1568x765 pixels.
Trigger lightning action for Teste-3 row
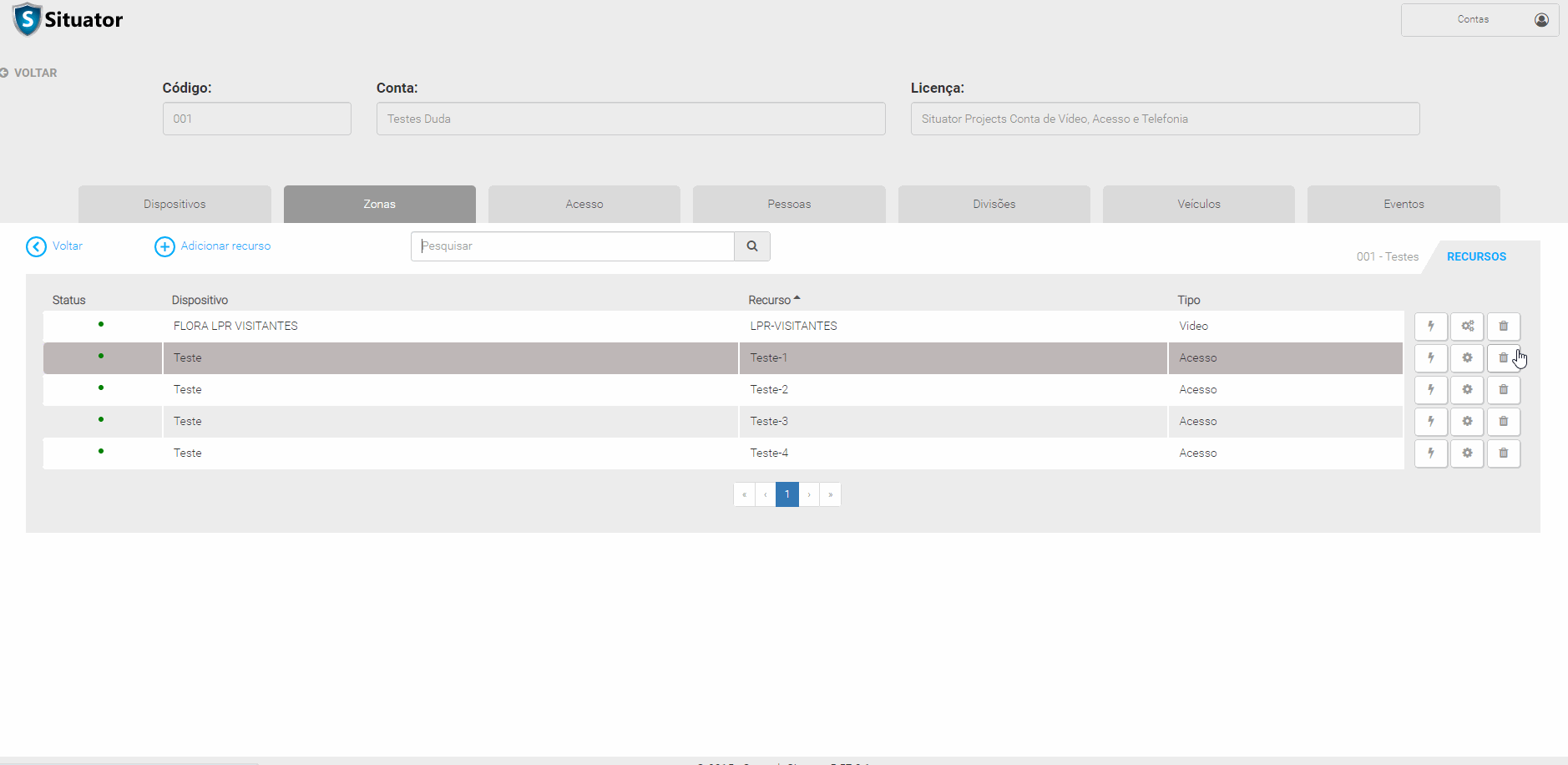[1430, 421]
